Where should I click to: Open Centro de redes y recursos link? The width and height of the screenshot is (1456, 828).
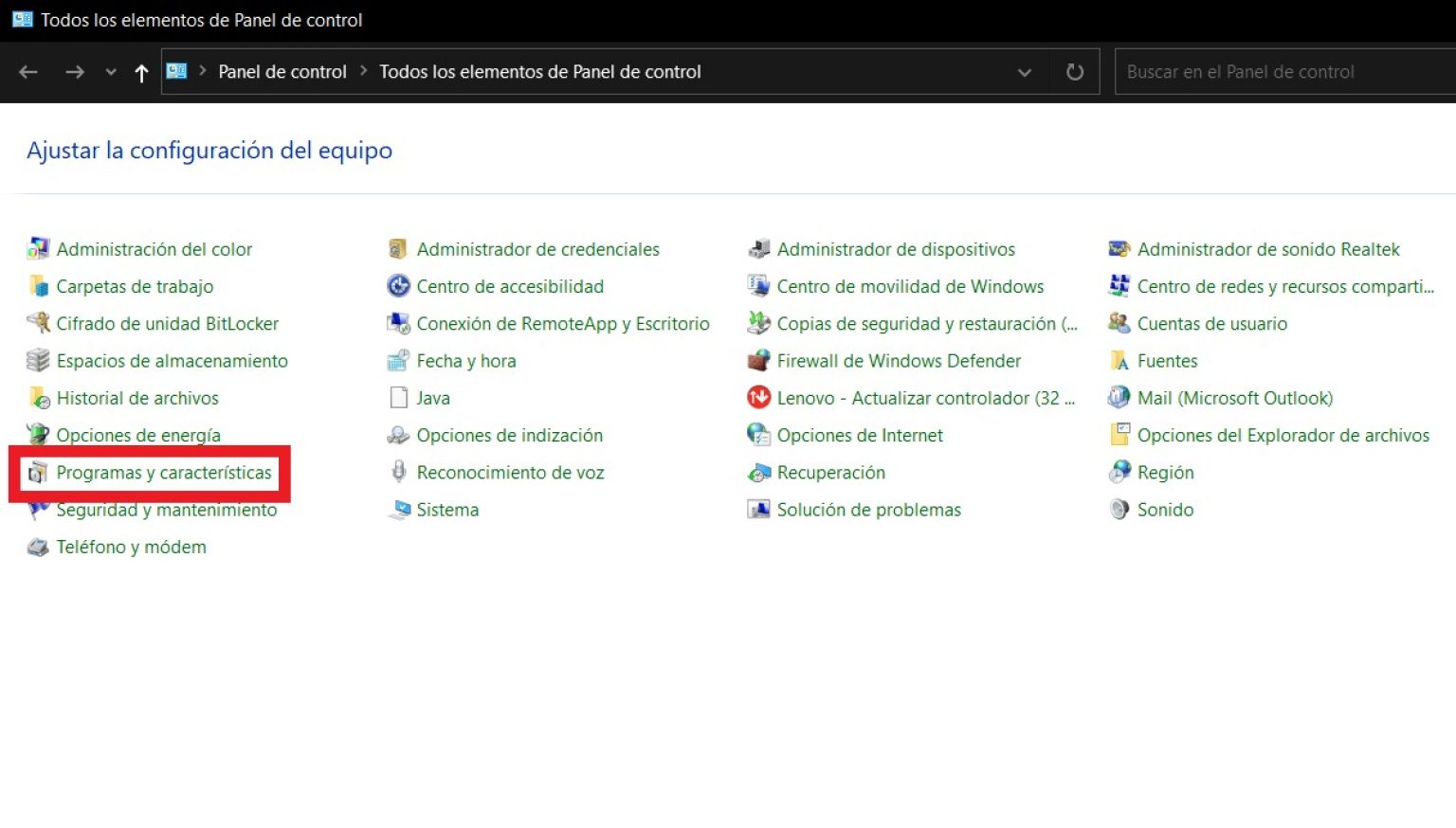(x=1285, y=286)
